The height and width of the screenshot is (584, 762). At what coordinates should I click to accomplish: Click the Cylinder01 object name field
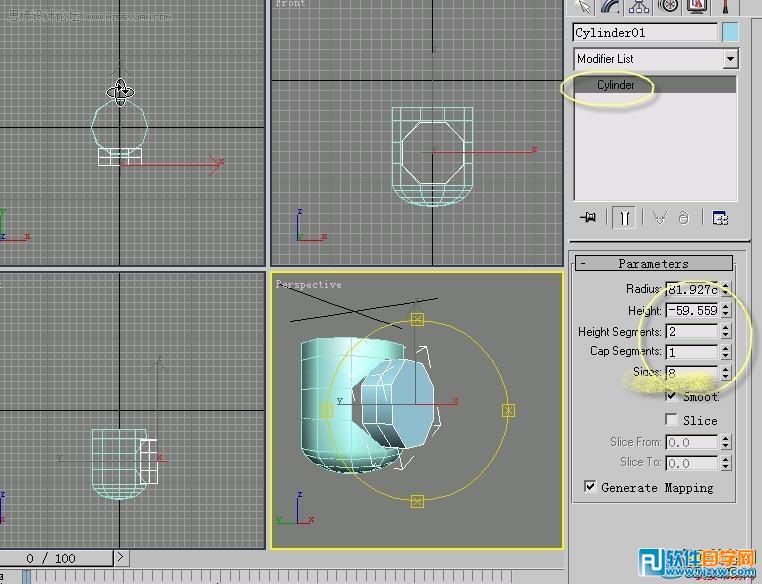point(645,33)
